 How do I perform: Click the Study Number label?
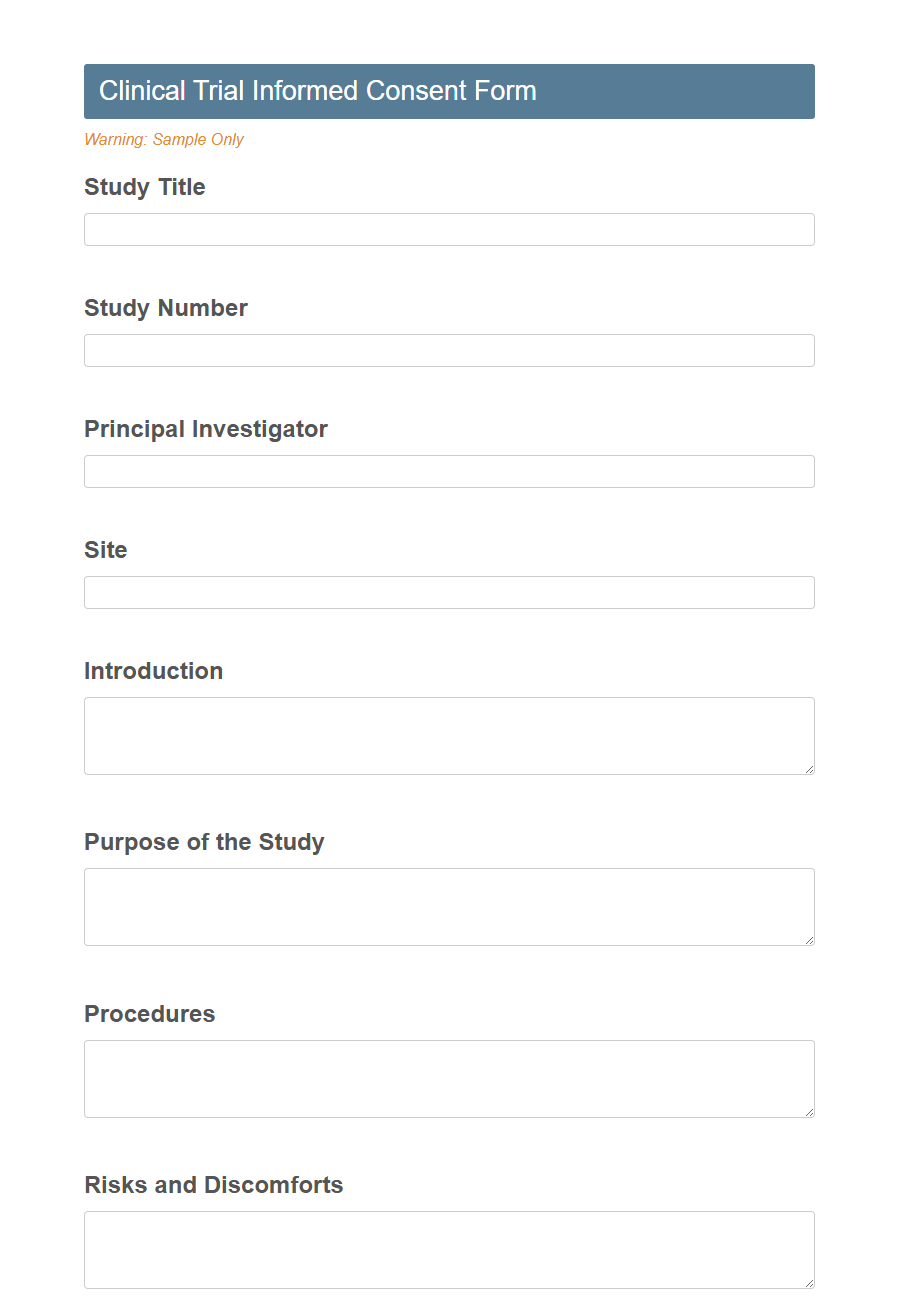point(166,308)
